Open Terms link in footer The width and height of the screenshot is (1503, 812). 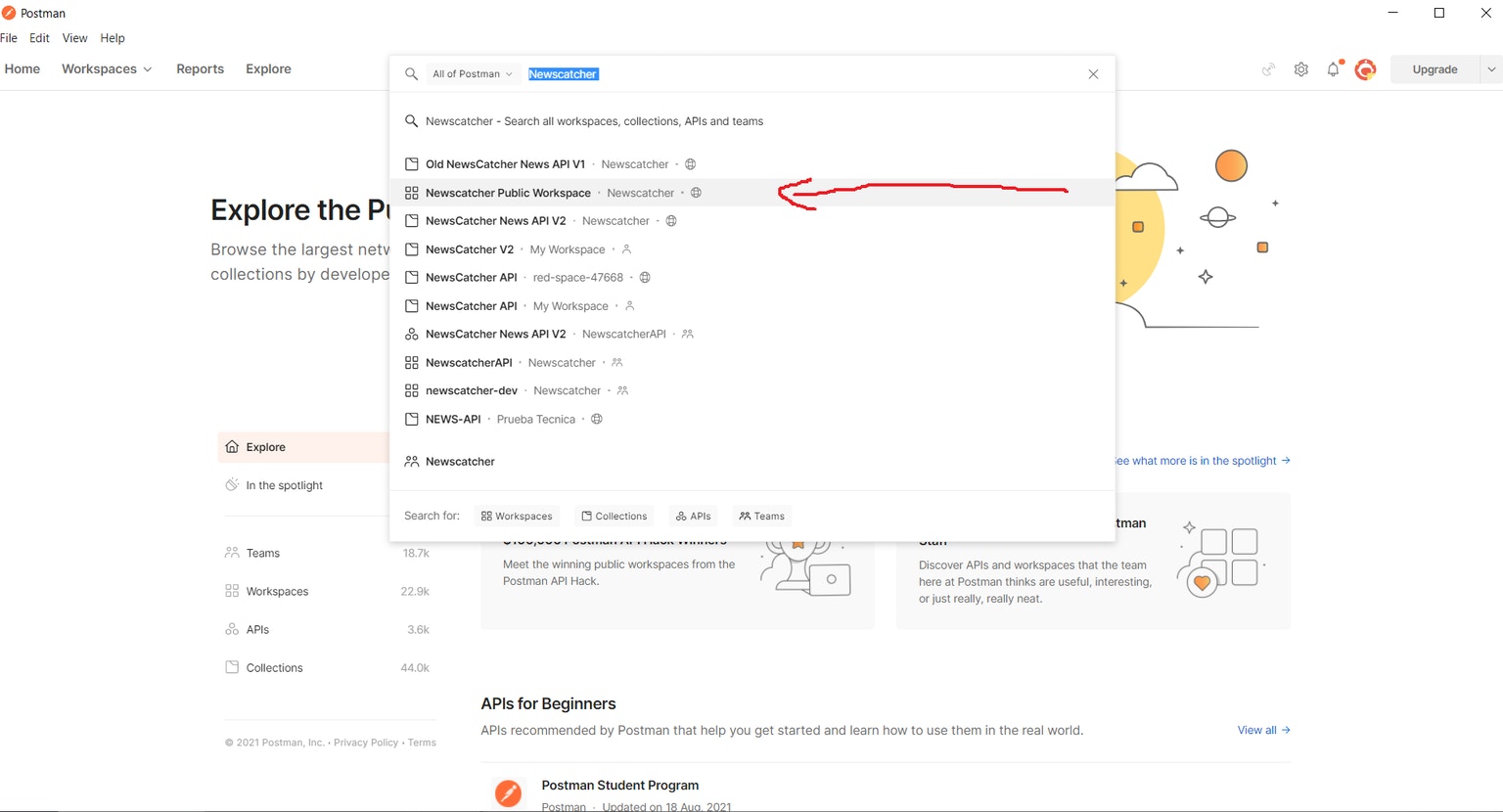coord(422,743)
